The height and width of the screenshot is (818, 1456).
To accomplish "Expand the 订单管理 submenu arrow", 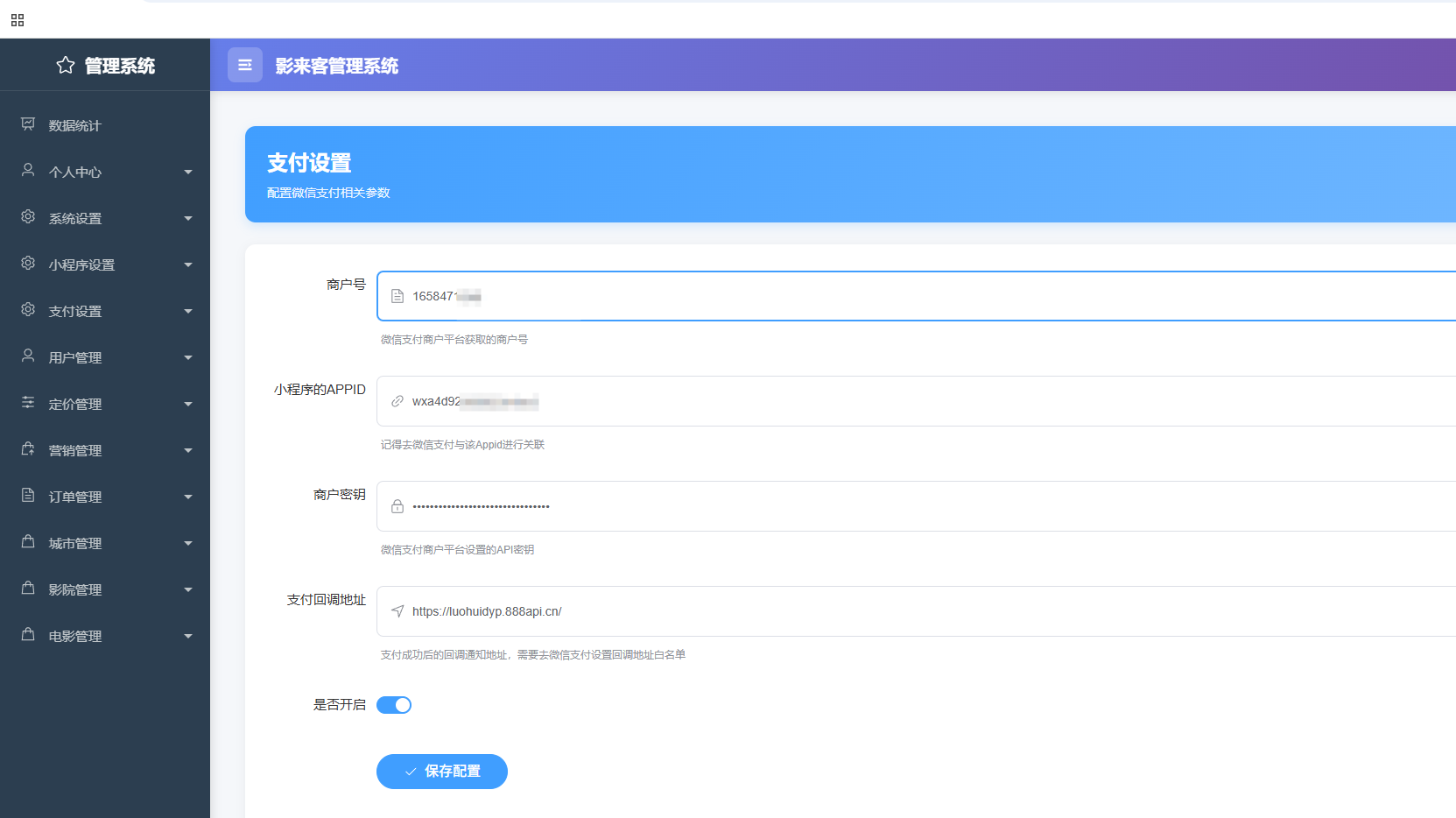I will click(188, 497).
